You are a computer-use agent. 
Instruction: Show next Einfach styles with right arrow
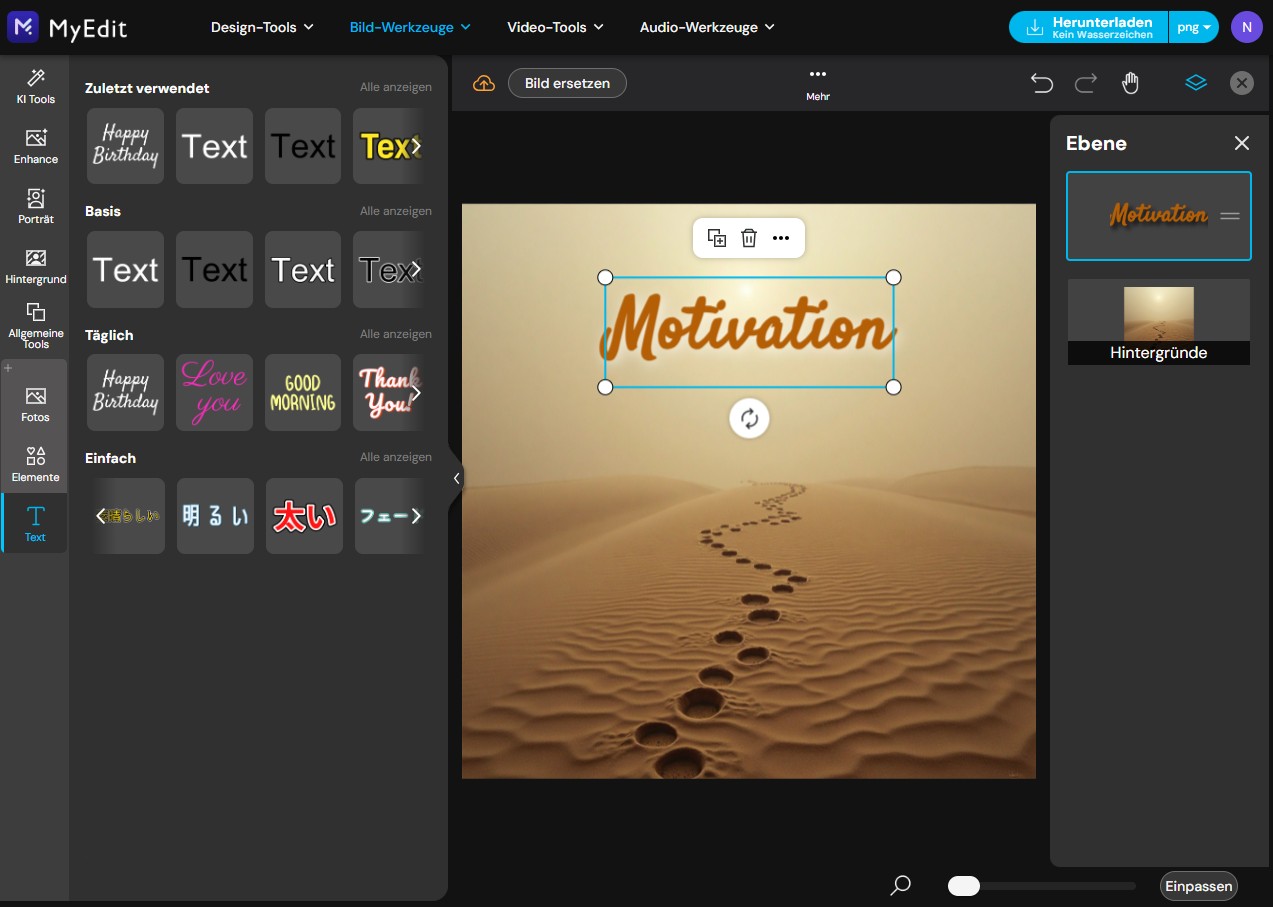pos(417,516)
